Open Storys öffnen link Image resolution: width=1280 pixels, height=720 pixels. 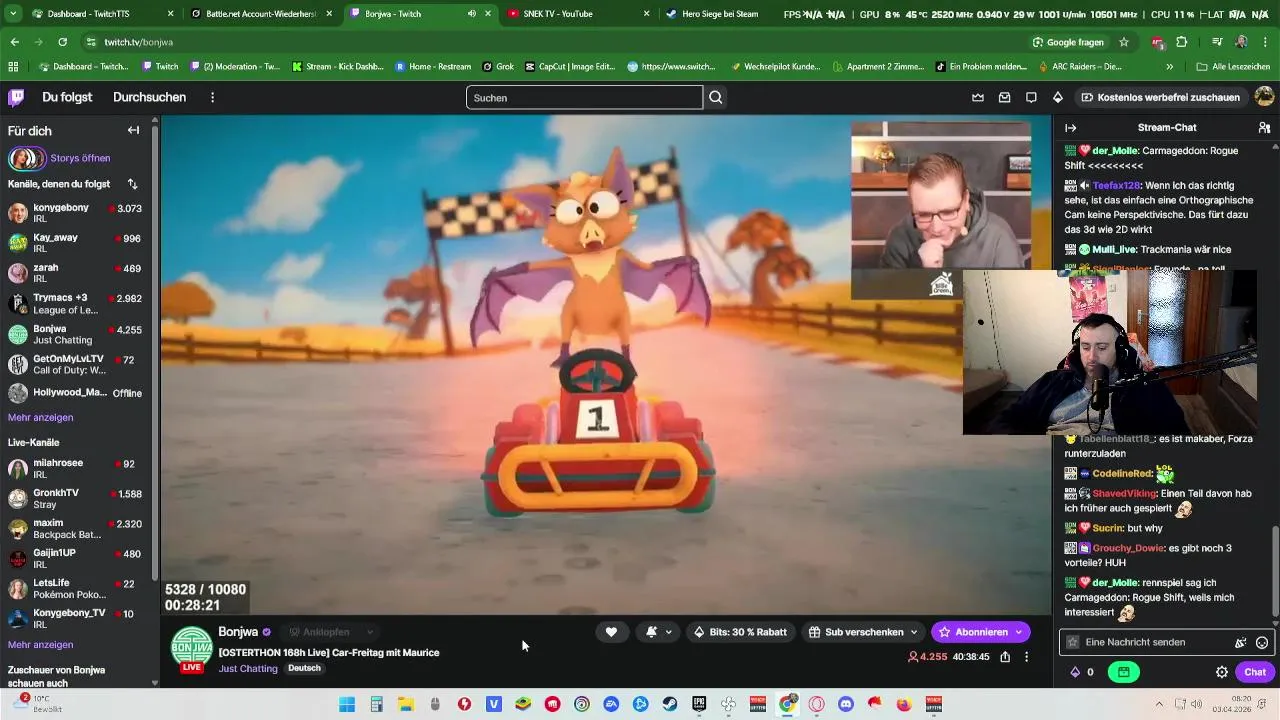pyautogui.click(x=80, y=158)
